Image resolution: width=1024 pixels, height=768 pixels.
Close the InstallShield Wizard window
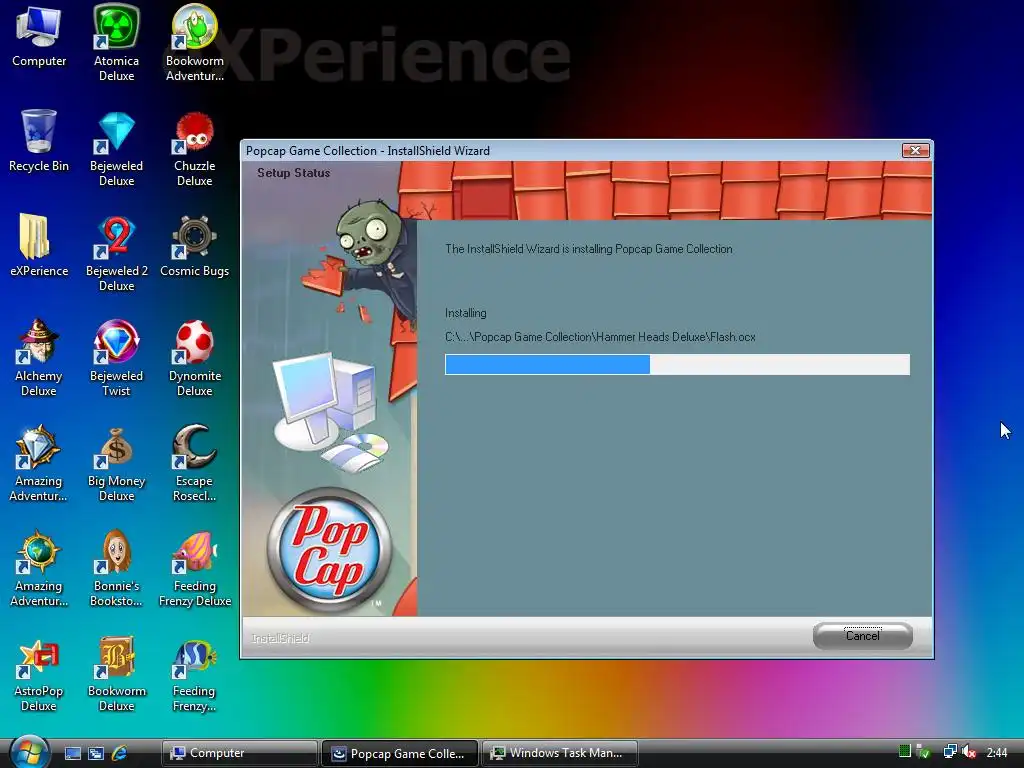click(x=915, y=151)
